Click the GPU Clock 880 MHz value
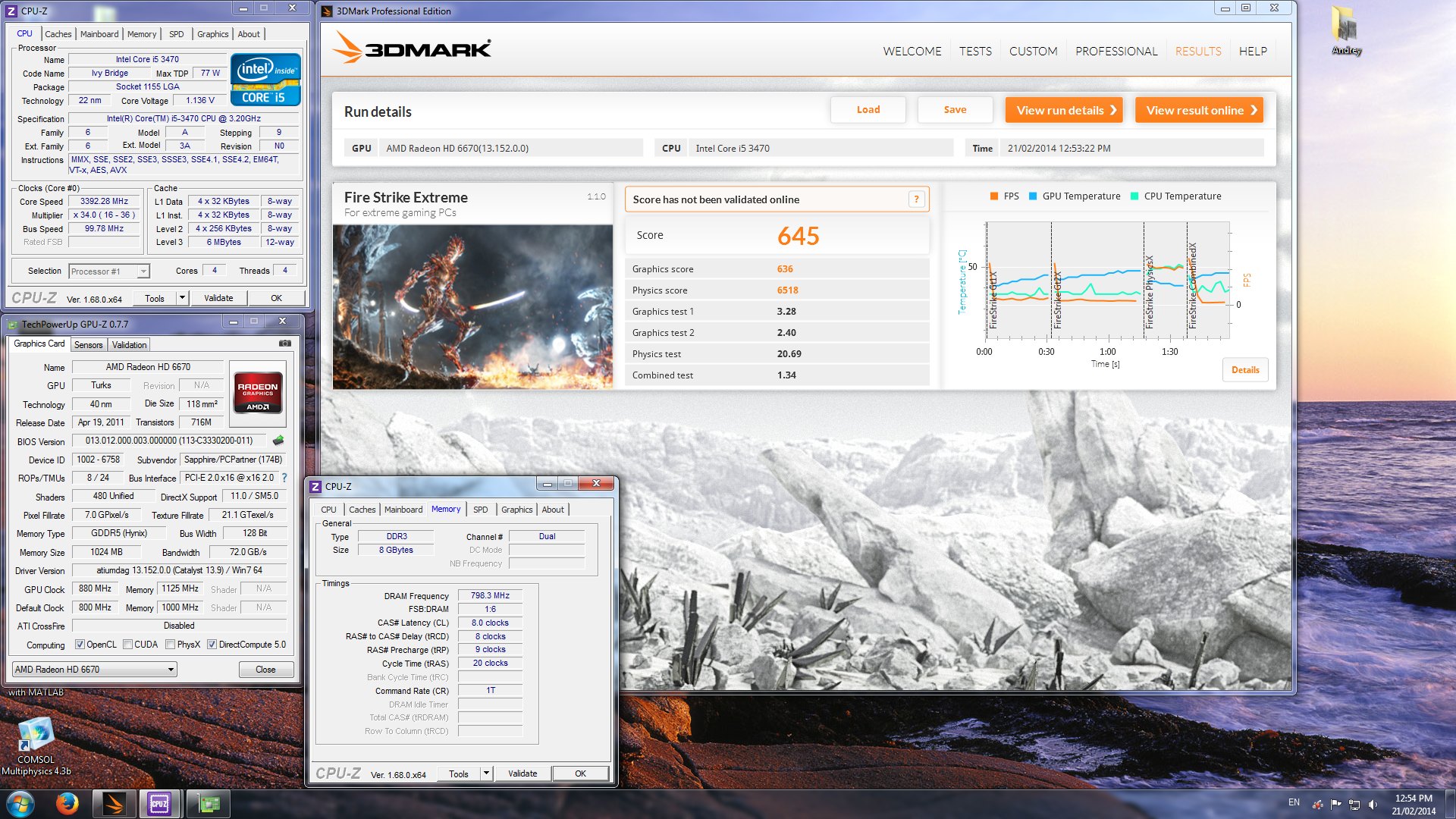 [95, 588]
